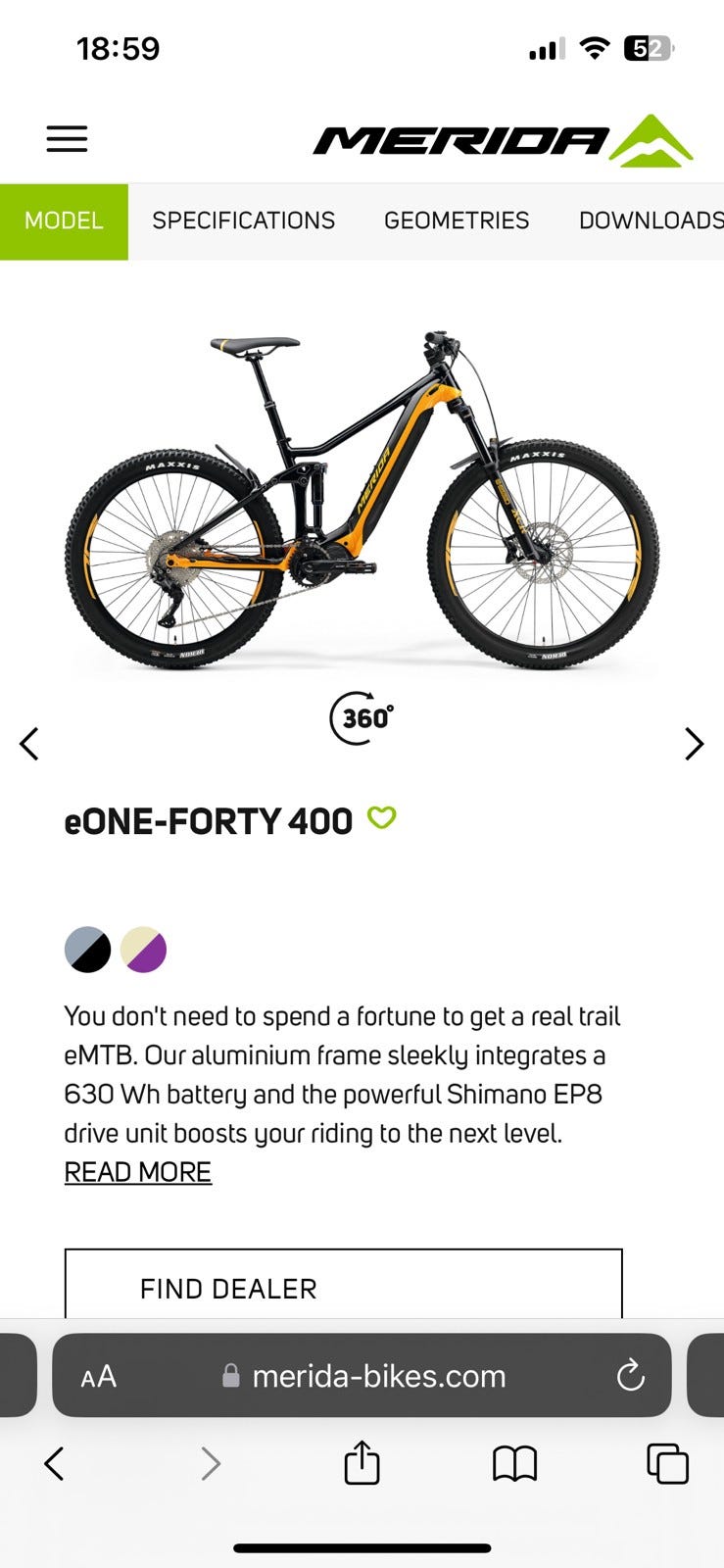Open the AA reader text-size menu
The image size is (724, 1568).
[98, 1376]
